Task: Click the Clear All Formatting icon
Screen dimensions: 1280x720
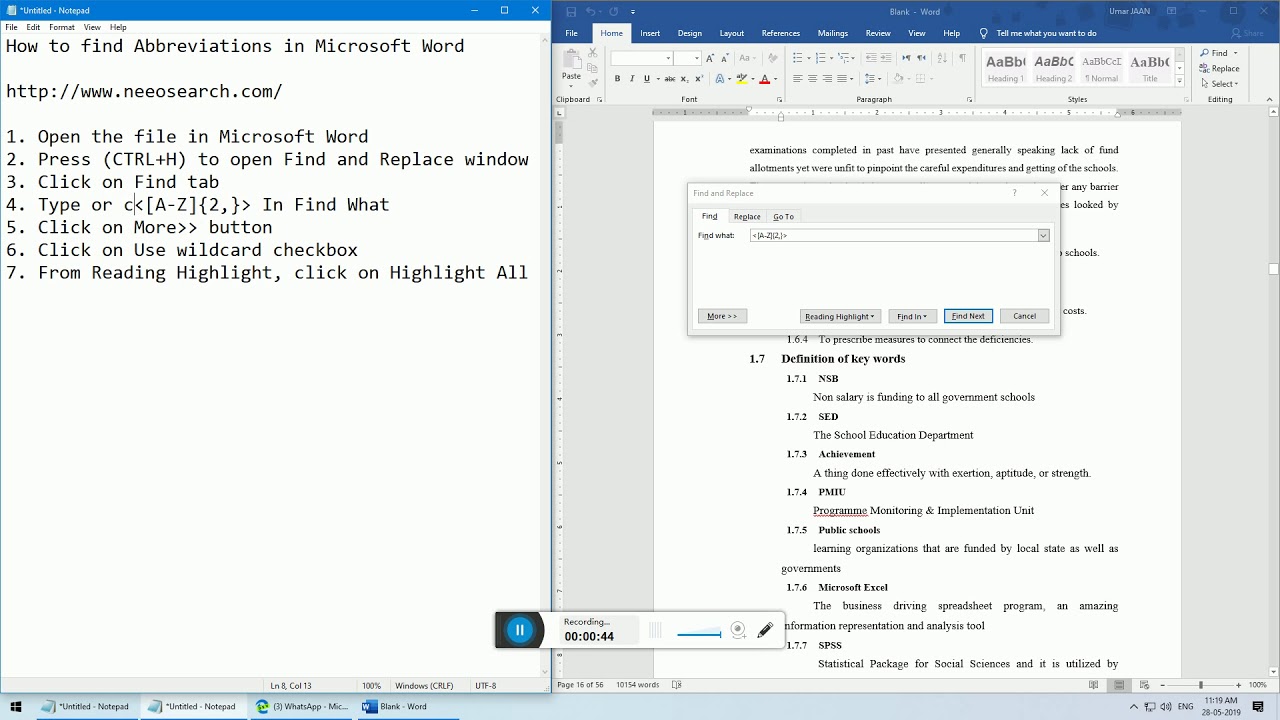Action: tap(772, 58)
